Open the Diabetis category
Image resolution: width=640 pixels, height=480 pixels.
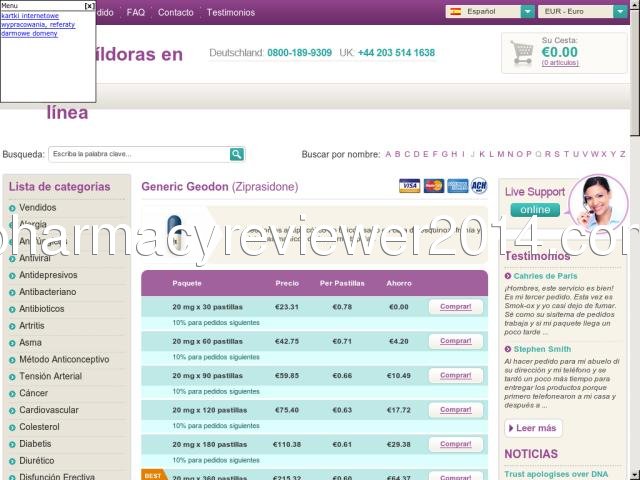pos(35,444)
